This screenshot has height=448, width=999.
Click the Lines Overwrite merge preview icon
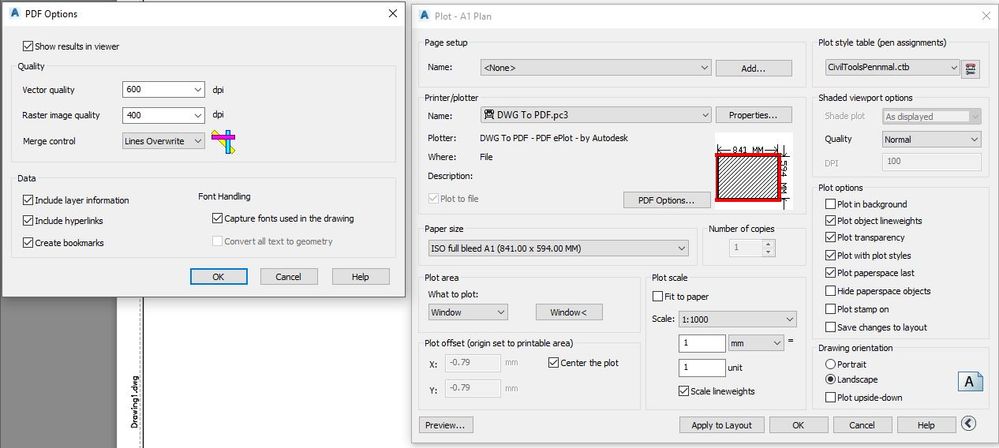224,141
